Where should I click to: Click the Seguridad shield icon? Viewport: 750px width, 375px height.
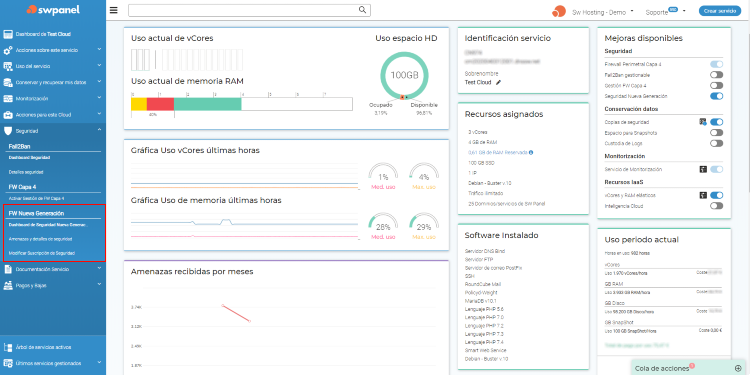point(7,131)
